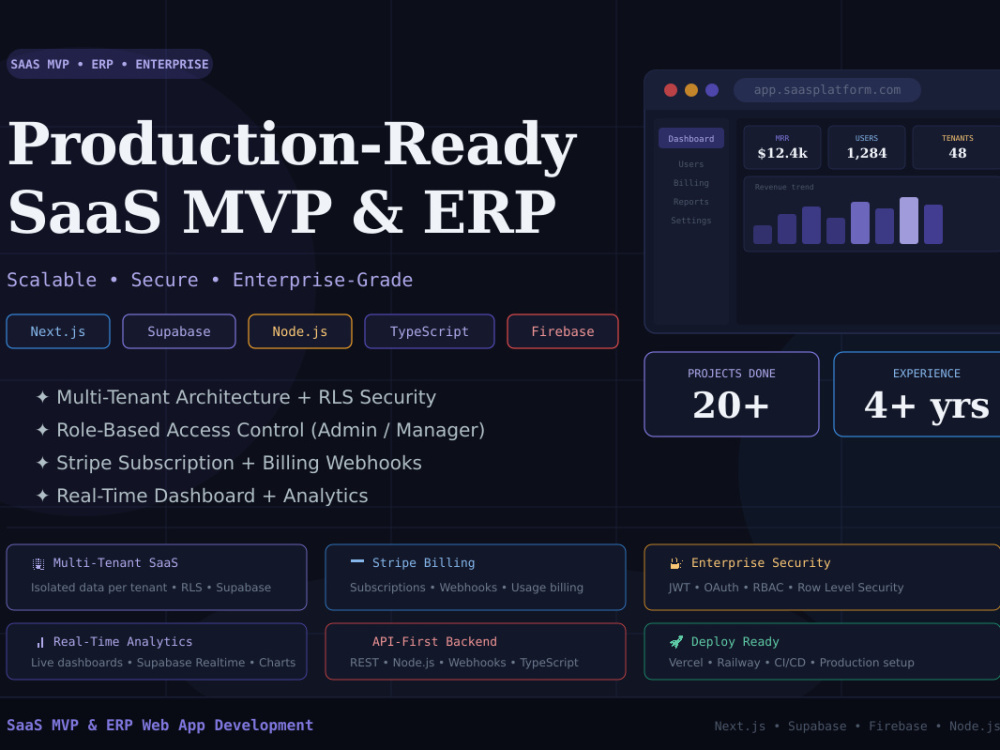
Task: Click the red window dot in mockup
Action: pyautogui.click(x=670, y=90)
